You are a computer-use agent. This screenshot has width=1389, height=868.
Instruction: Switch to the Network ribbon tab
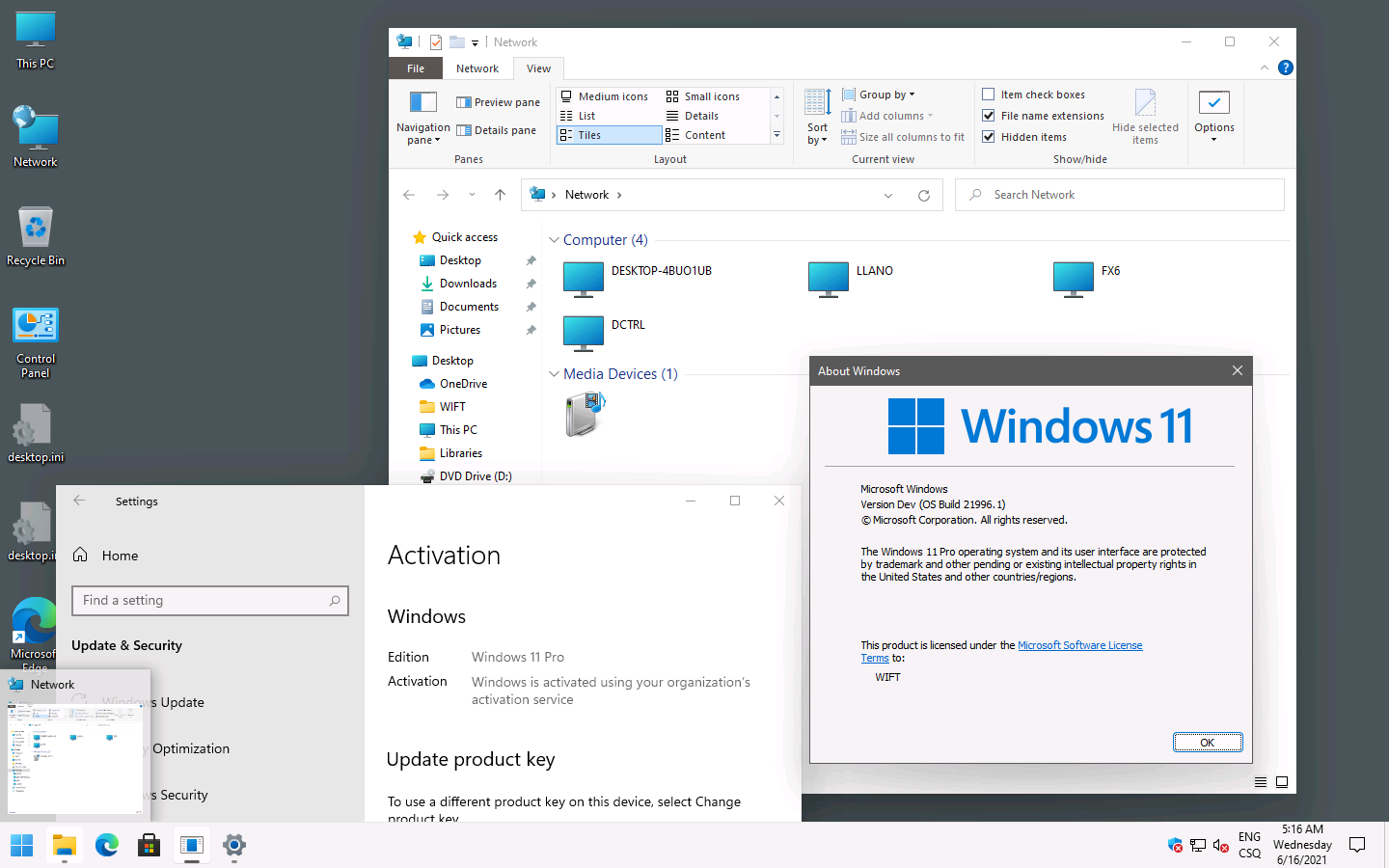click(x=477, y=68)
